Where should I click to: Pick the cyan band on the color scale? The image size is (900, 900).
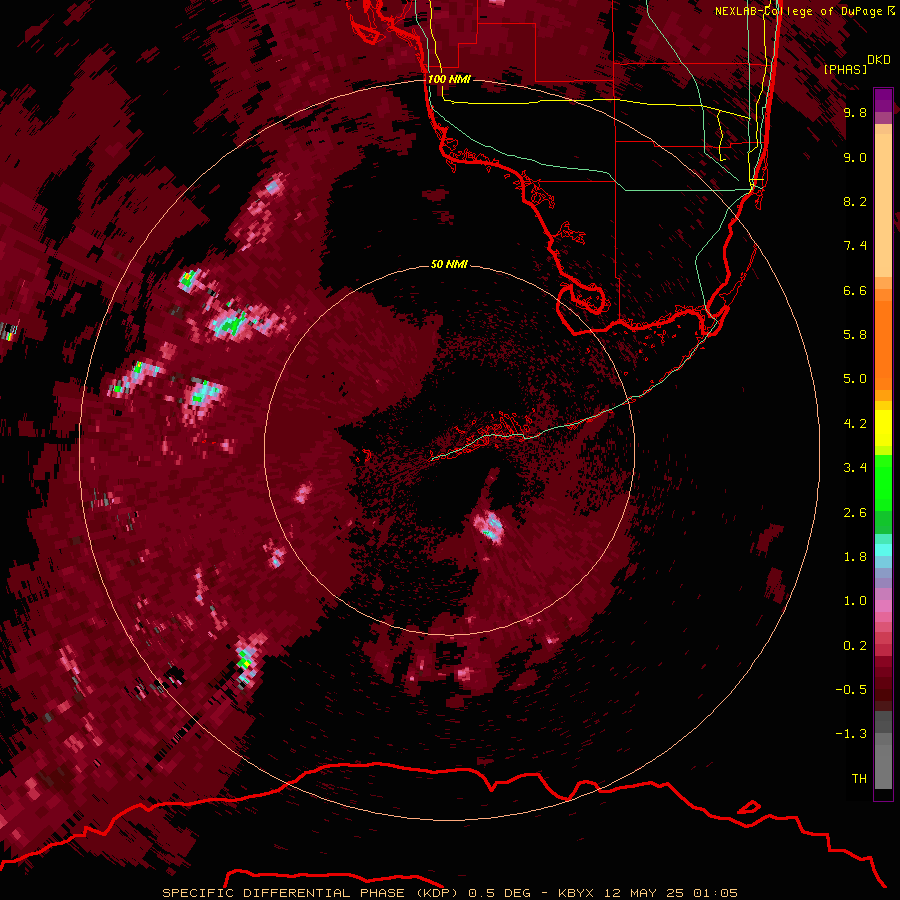[x=883, y=549]
